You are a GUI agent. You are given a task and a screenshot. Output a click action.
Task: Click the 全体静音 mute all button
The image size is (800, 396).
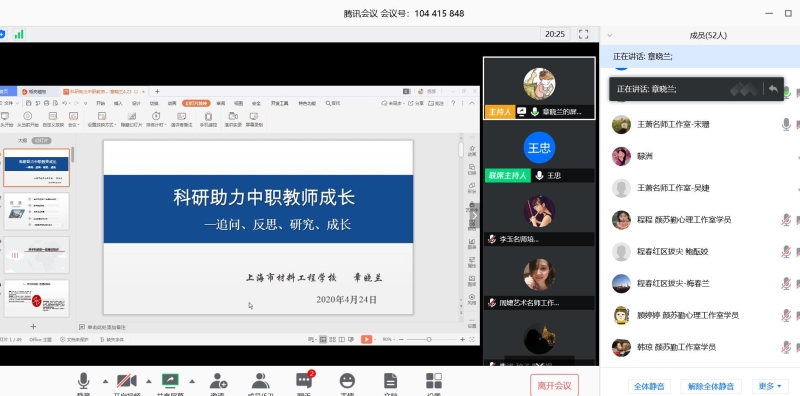coord(649,386)
